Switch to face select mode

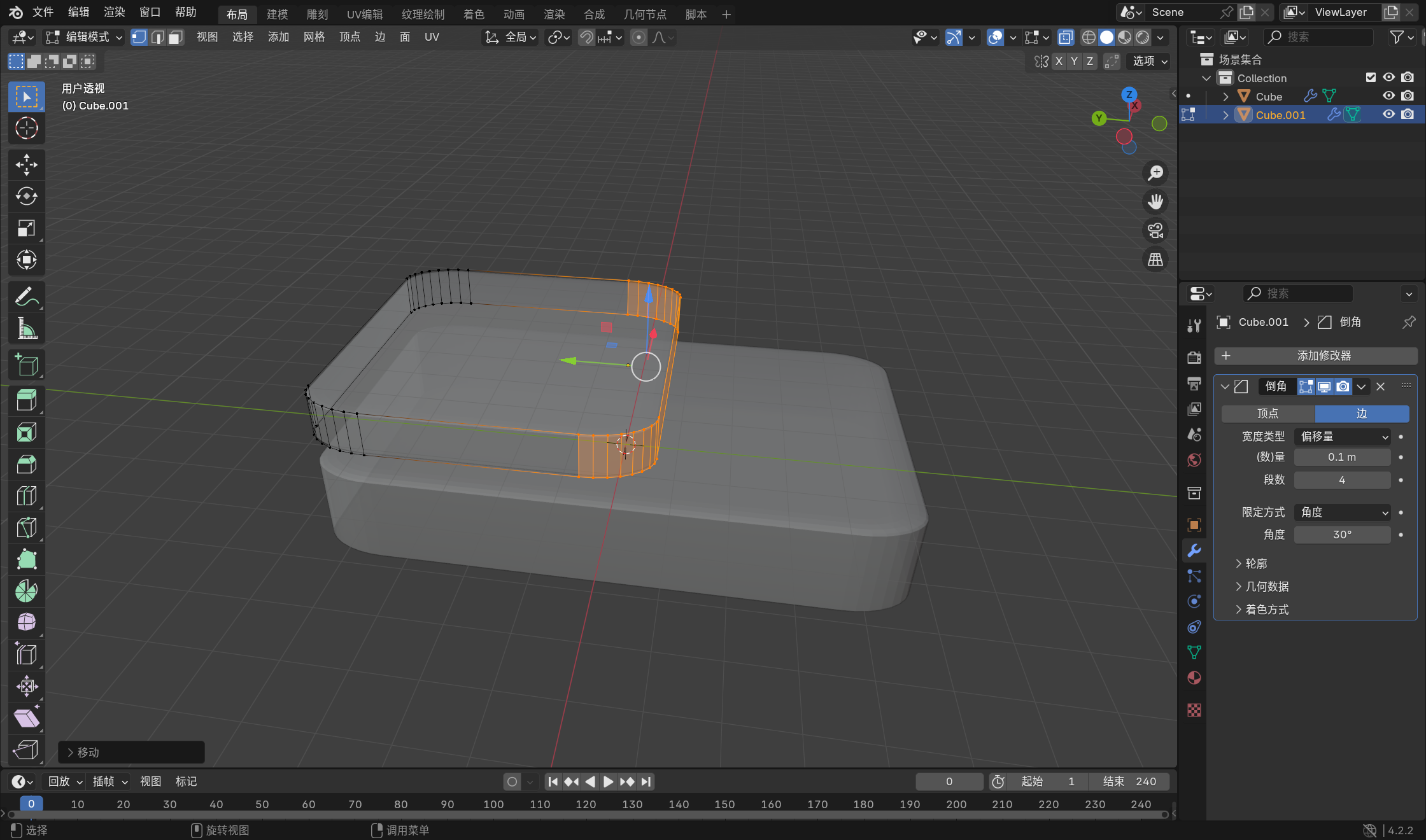pos(176,38)
